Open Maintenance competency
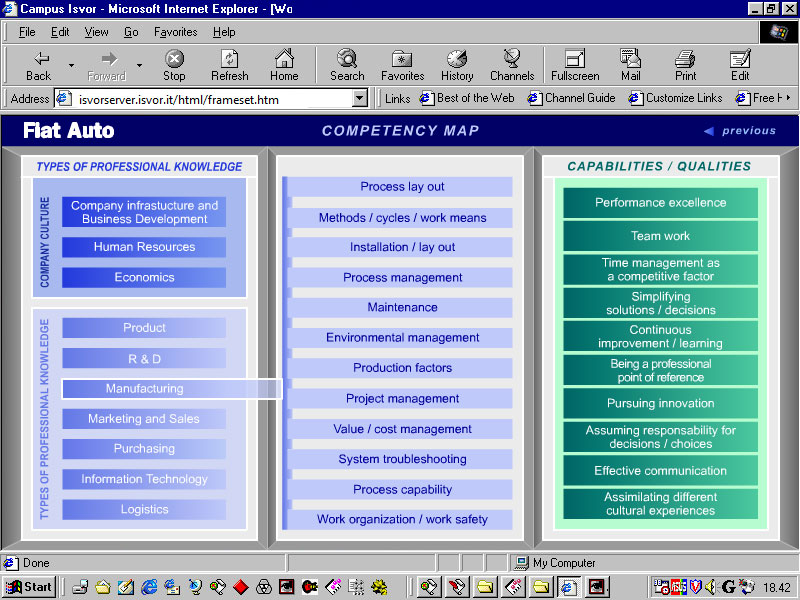Screen dimensions: 800x600 click(x=402, y=307)
